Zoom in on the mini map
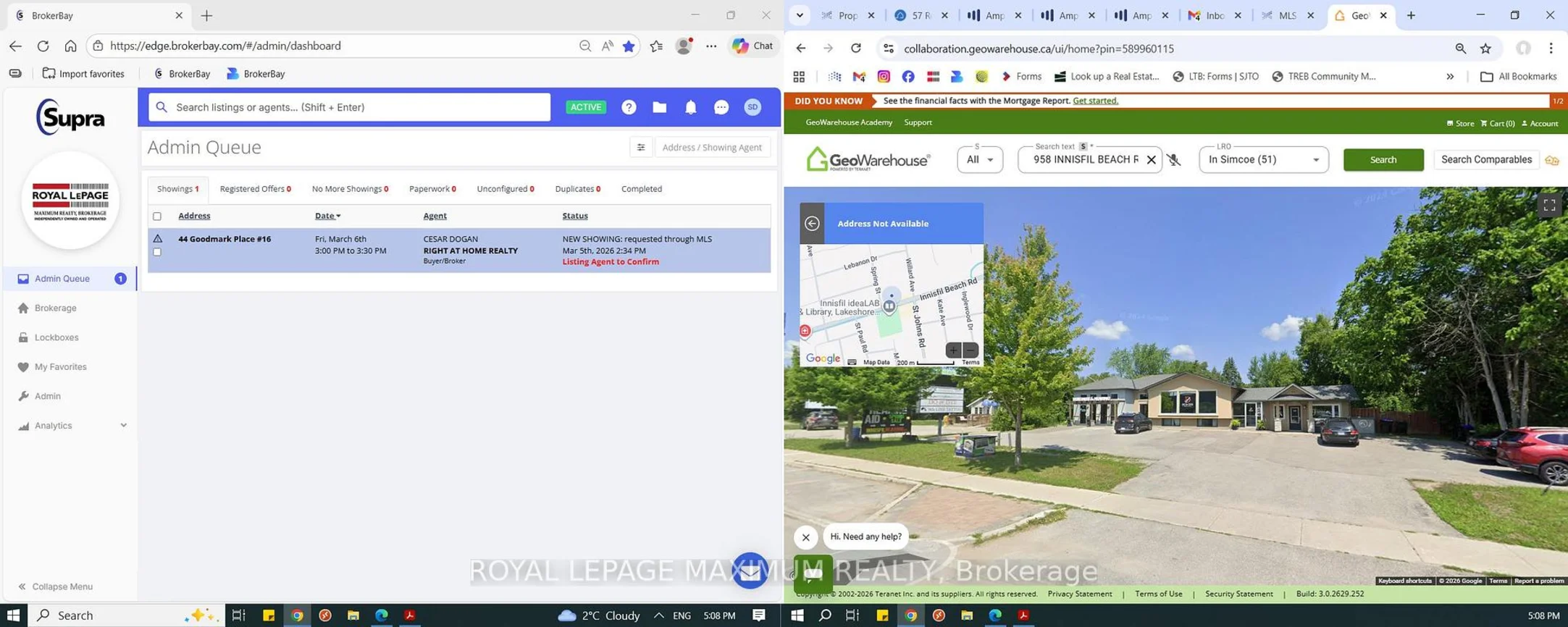 tap(953, 350)
